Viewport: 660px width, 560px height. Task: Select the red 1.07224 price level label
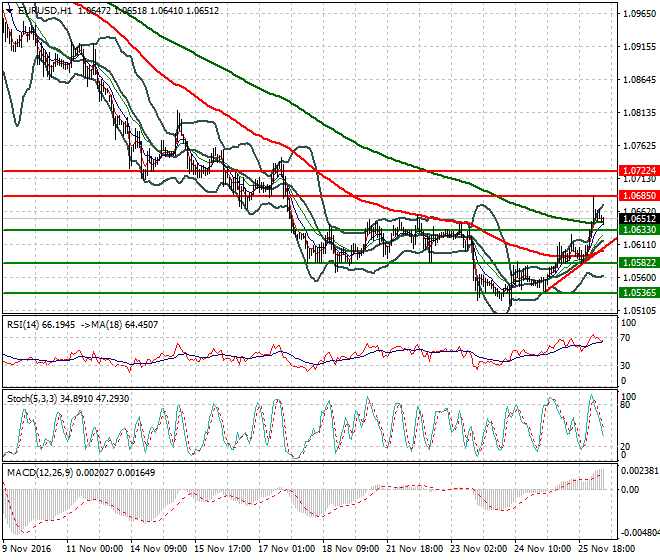point(639,171)
